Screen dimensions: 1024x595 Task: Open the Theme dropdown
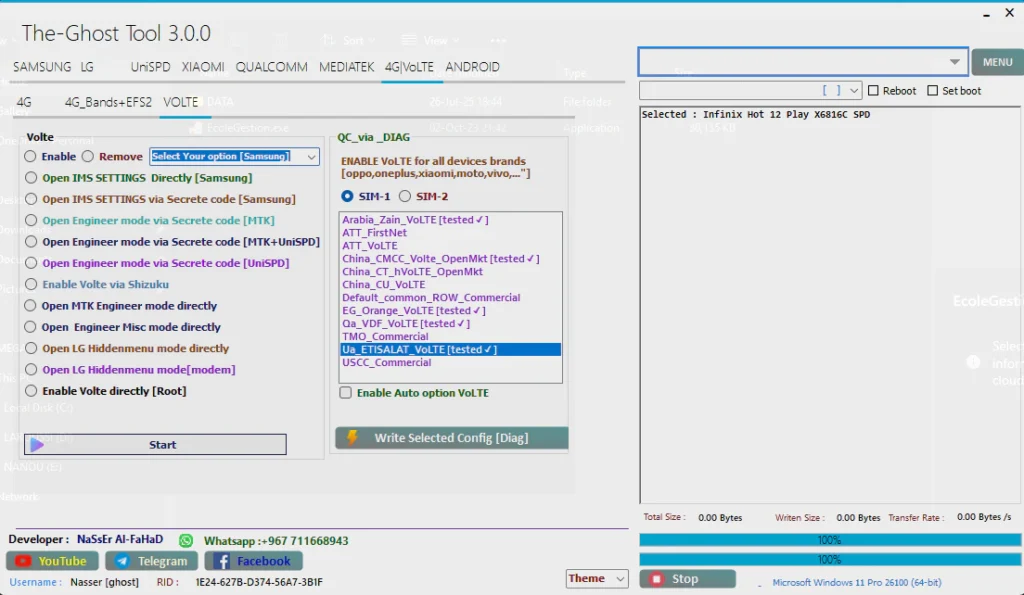click(619, 579)
